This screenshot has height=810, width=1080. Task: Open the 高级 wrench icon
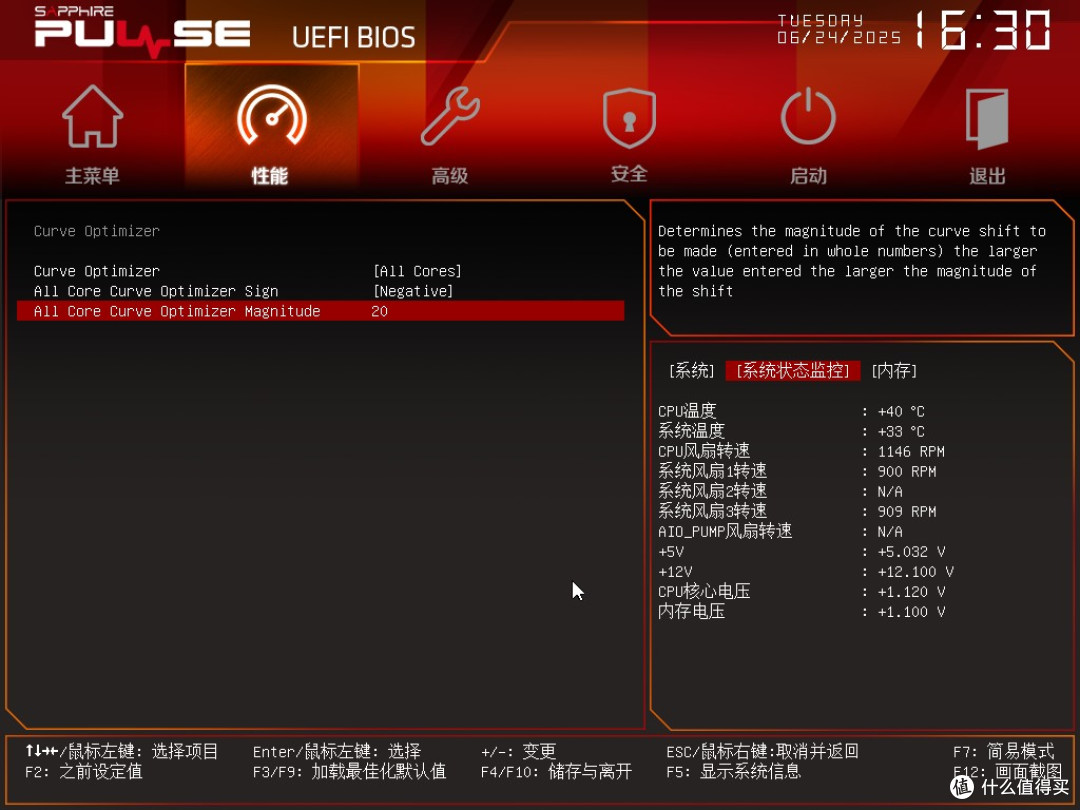[450, 116]
